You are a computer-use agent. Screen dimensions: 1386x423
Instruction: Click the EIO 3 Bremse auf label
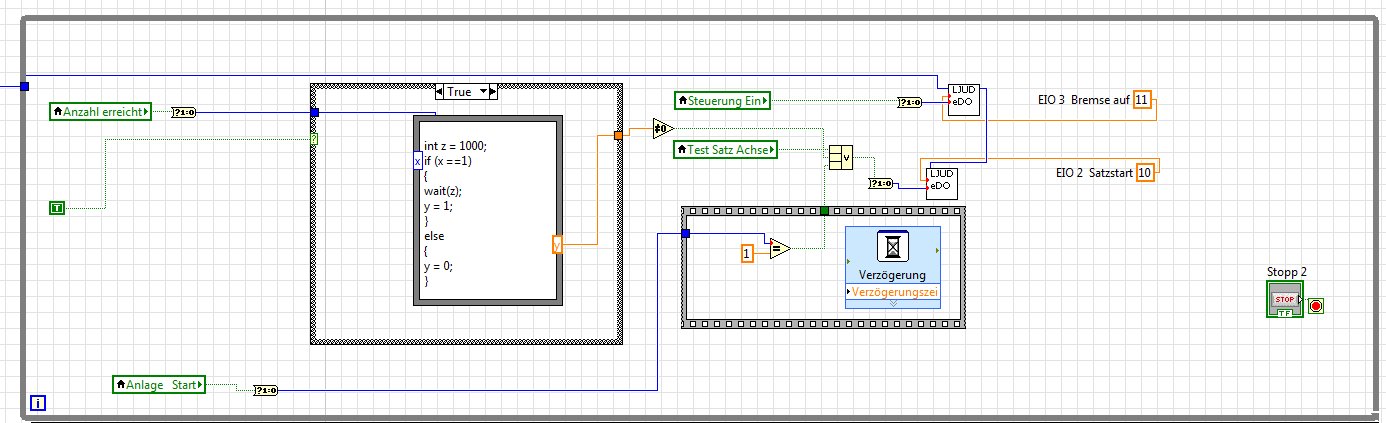pyautogui.click(x=1085, y=99)
